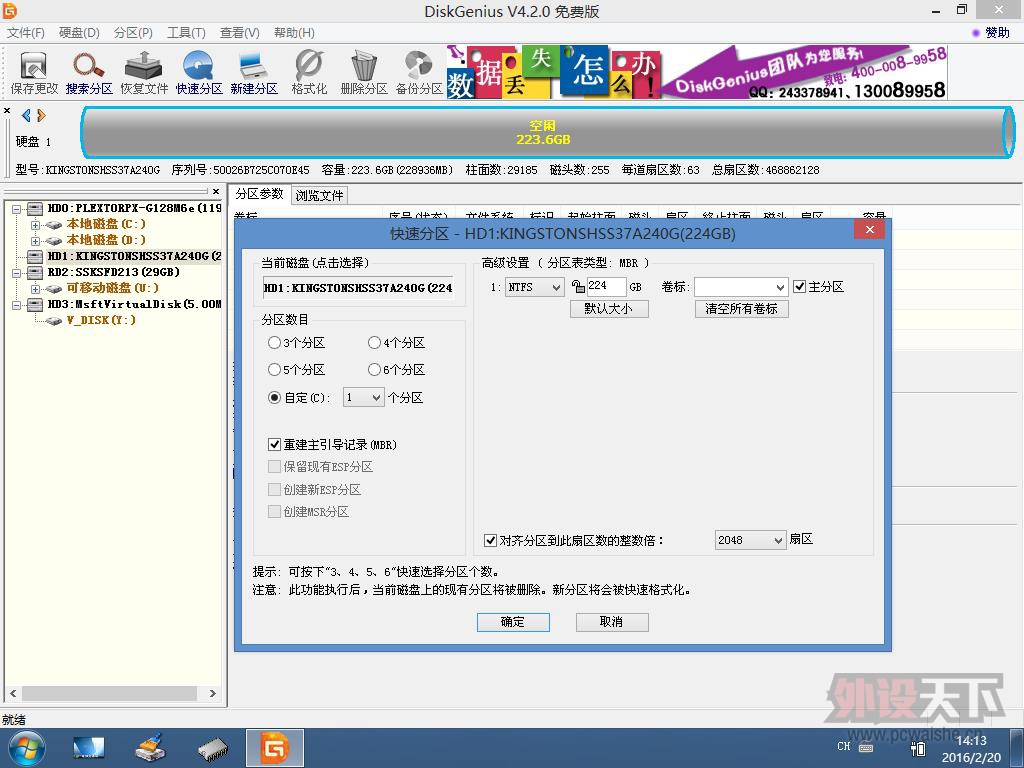Select the 3 partitions (3个分区) radio button

click(274, 343)
